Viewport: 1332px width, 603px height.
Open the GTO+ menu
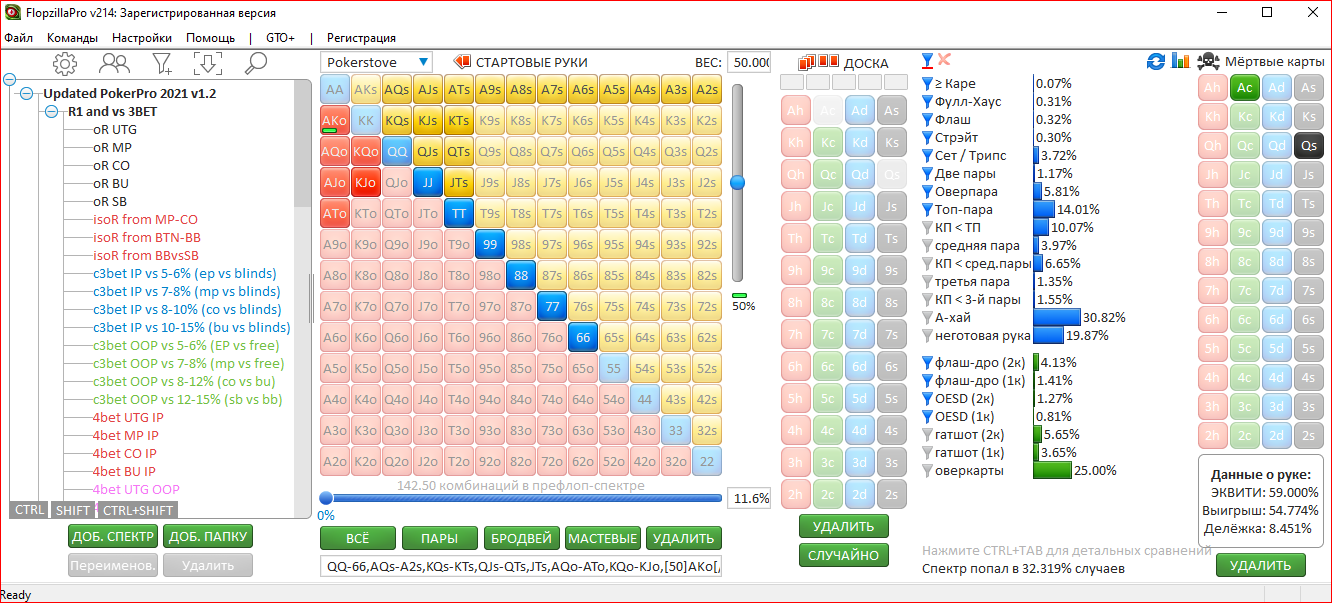click(x=281, y=38)
